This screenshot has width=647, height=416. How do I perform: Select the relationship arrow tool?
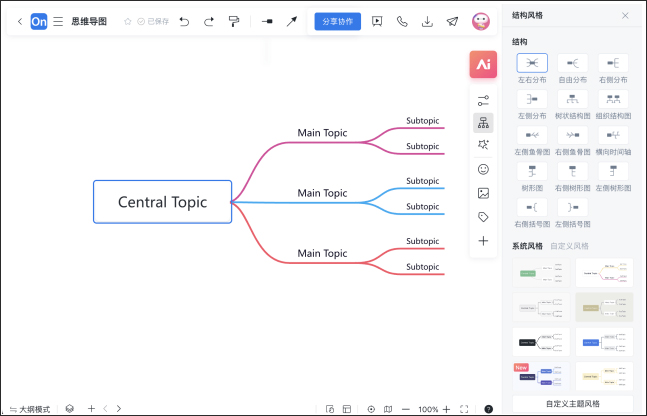(292, 21)
